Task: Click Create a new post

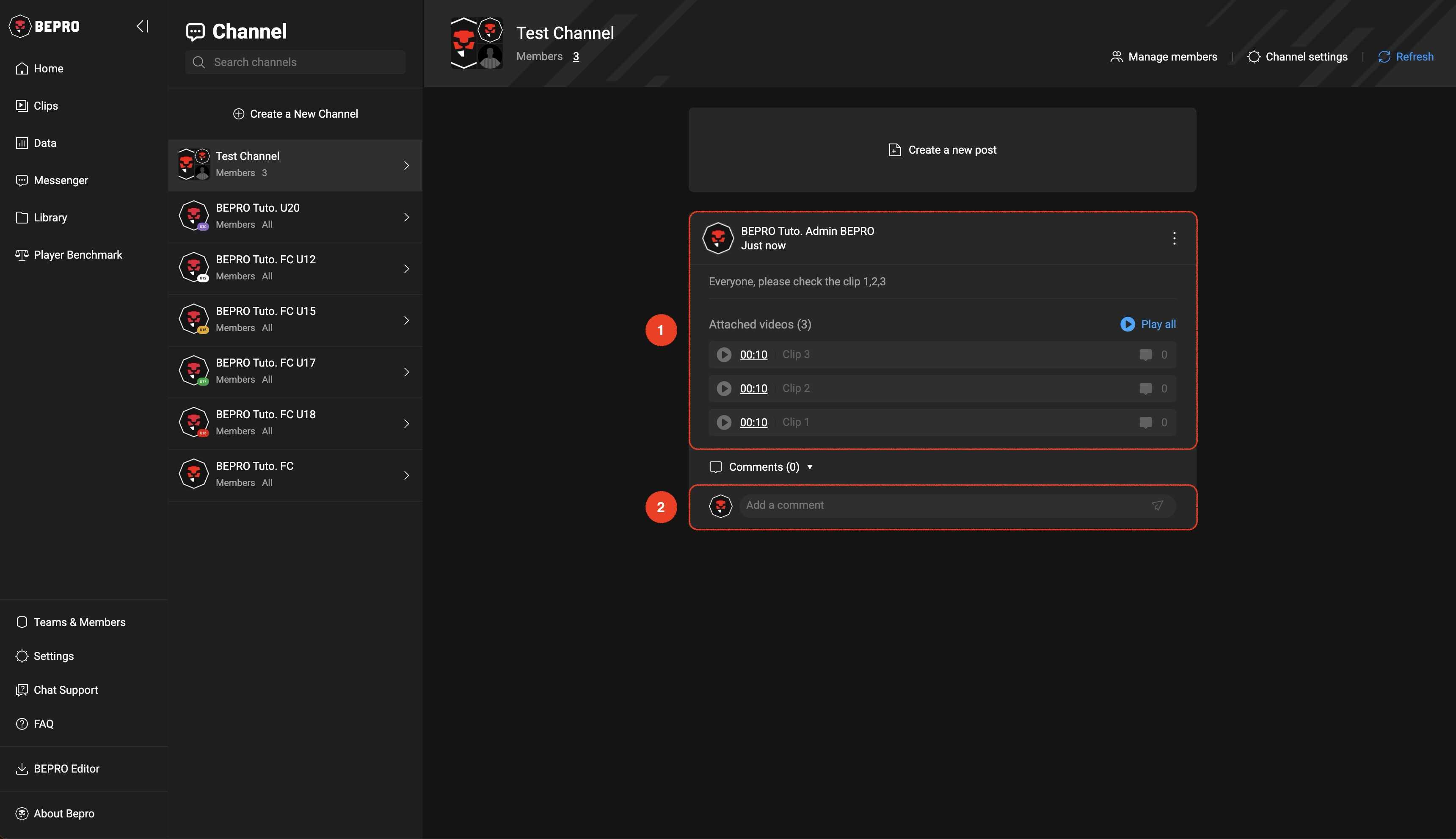Action: (x=942, y=150)
